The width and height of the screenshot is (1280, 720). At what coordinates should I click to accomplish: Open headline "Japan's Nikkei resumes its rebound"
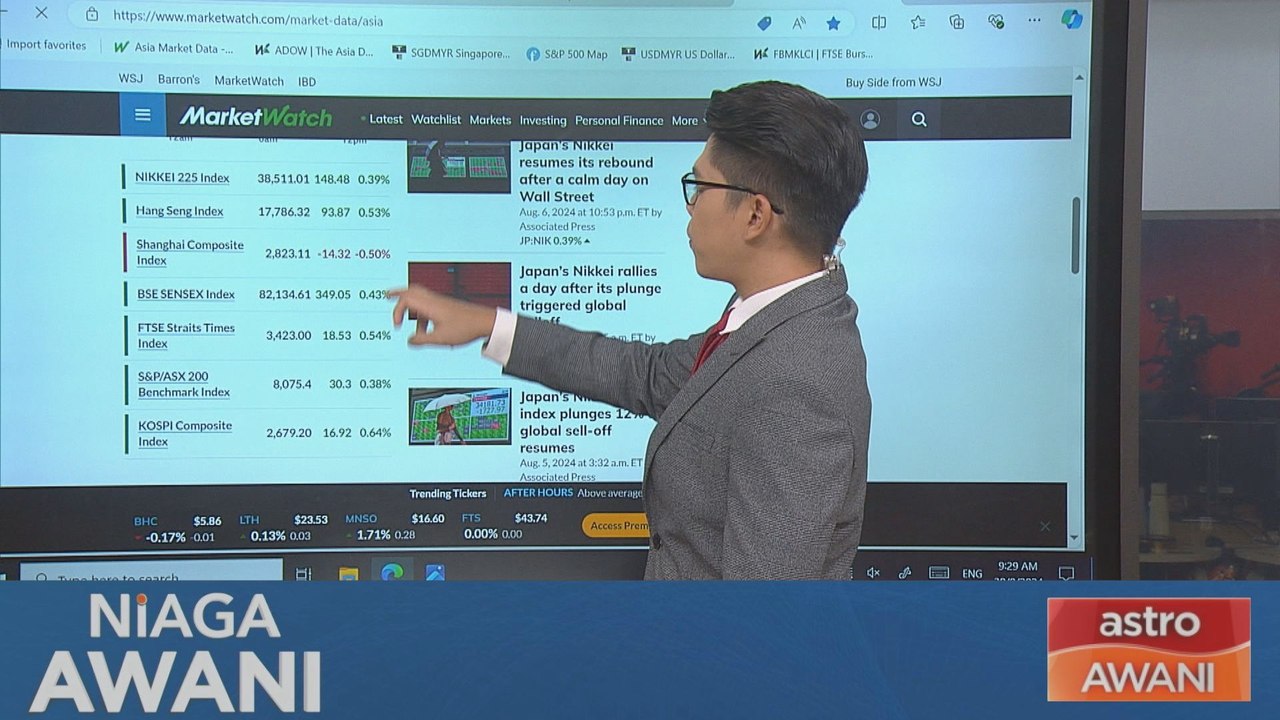click(x=586, y=171)
